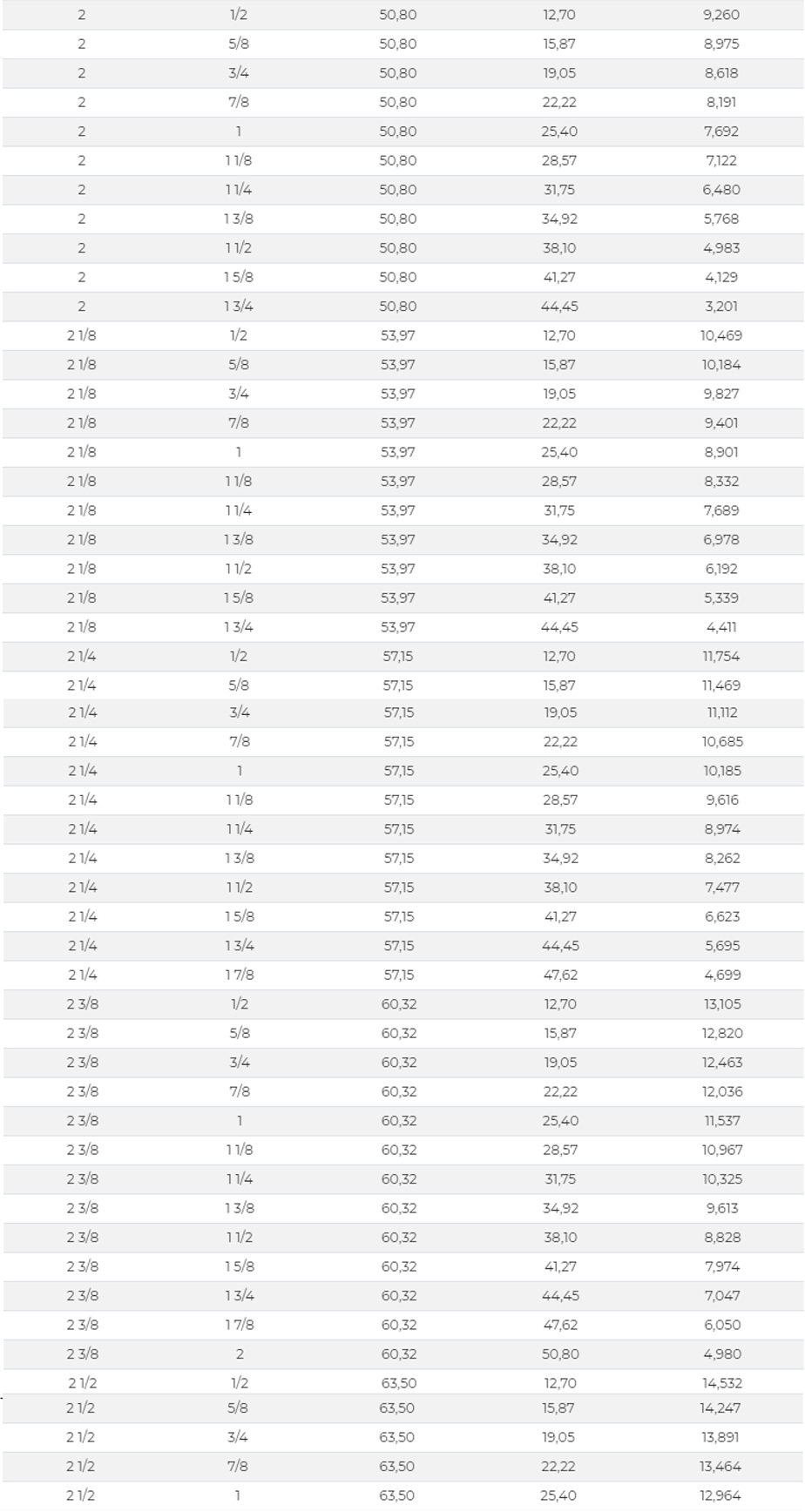The height and width of the screenshot is (1512, 805).
Task: Select the 7,692 value cell
Action: pyautogui.click(x=721, y=132)
